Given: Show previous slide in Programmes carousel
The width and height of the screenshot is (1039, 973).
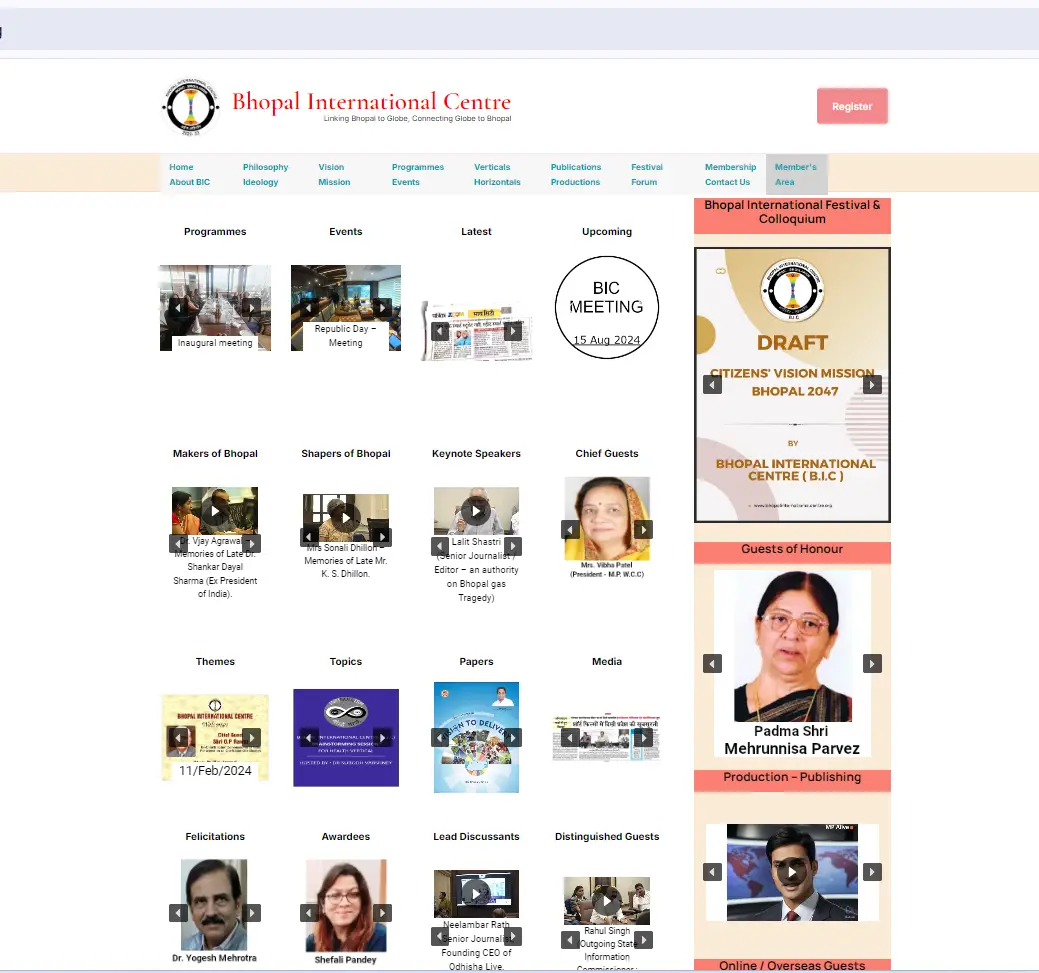Looking at the screenshot, I should click(x=178, y=307).
